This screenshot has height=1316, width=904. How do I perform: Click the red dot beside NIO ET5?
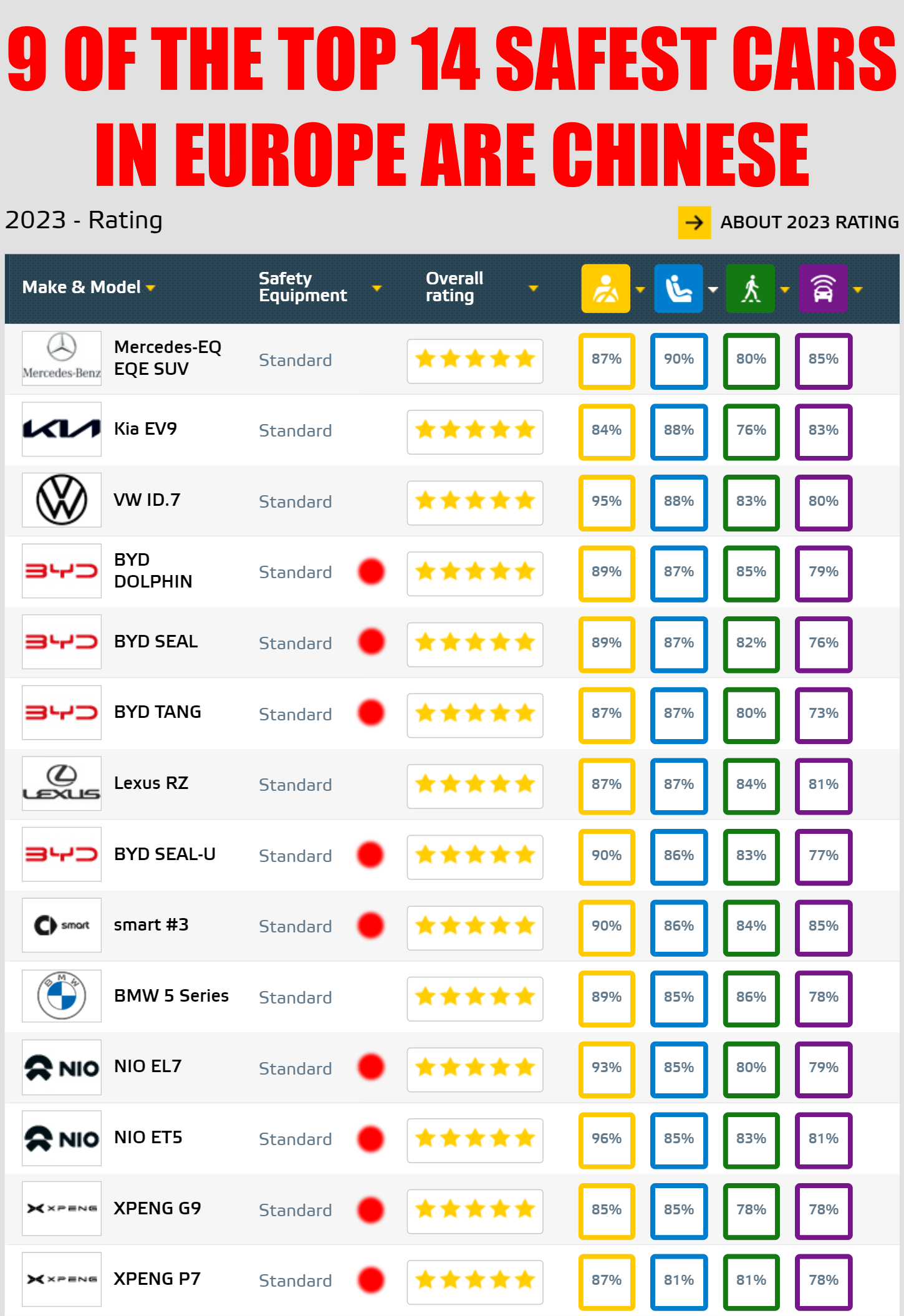click(x=371, y=1138)
